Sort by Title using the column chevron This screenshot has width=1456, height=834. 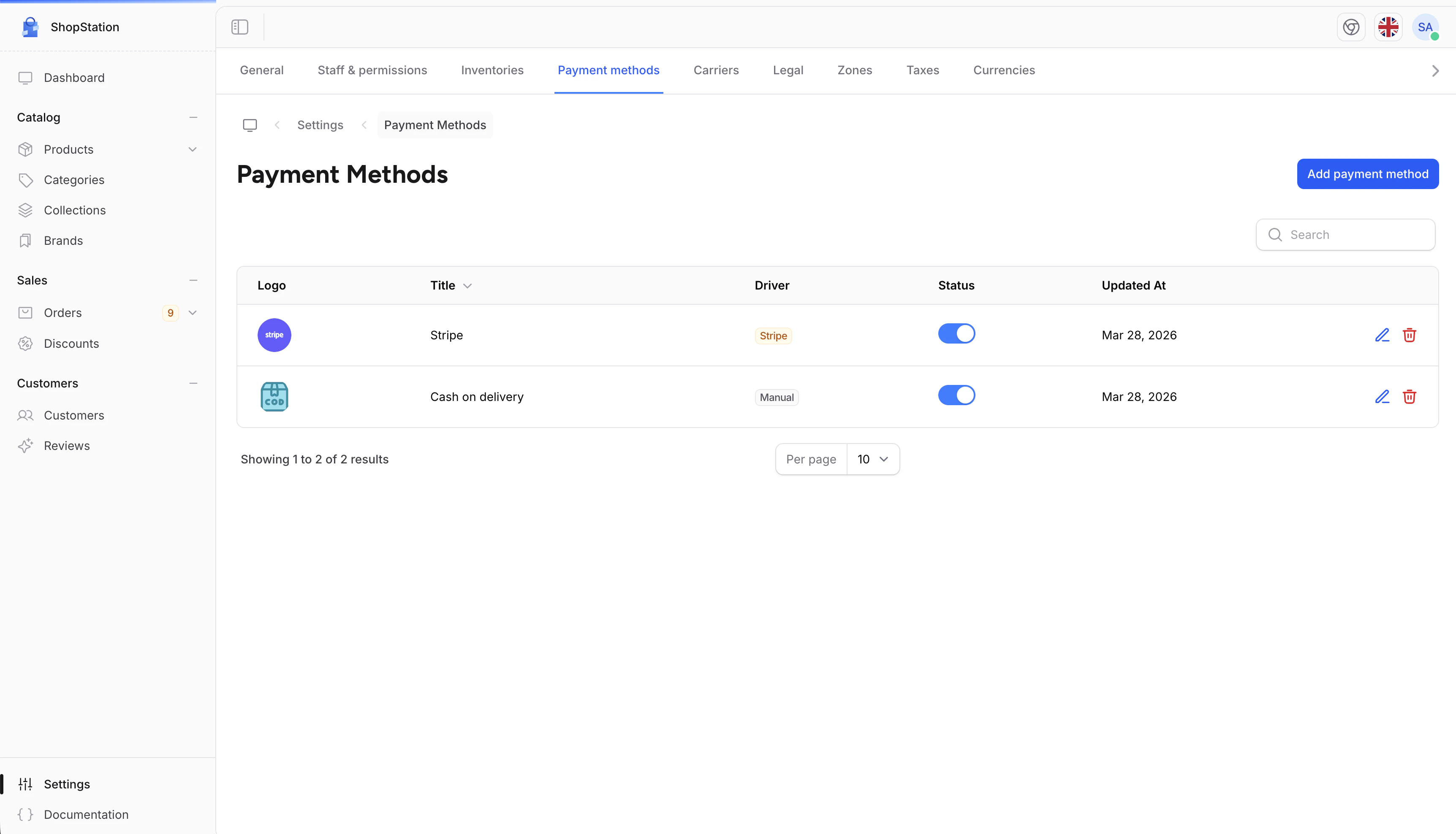click(467, 285)
